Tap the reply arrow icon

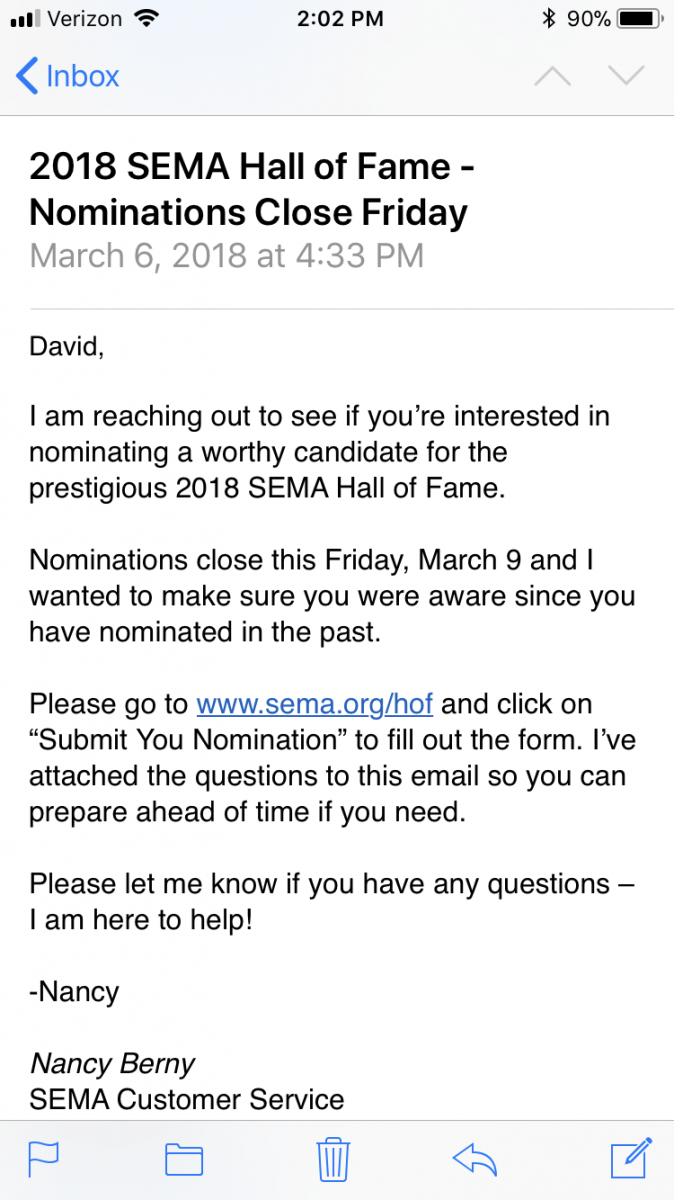475,1159
